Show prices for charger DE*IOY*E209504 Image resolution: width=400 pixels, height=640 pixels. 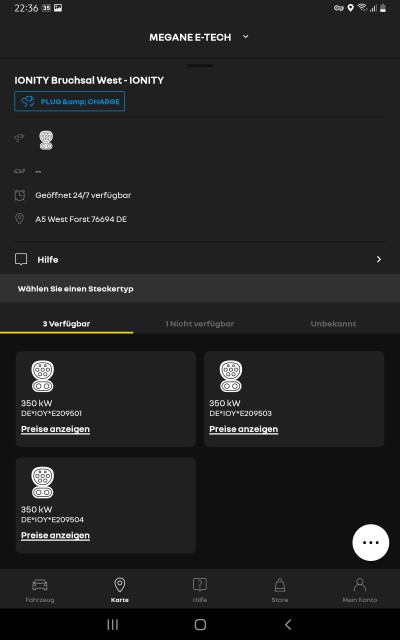click(55, 536)
